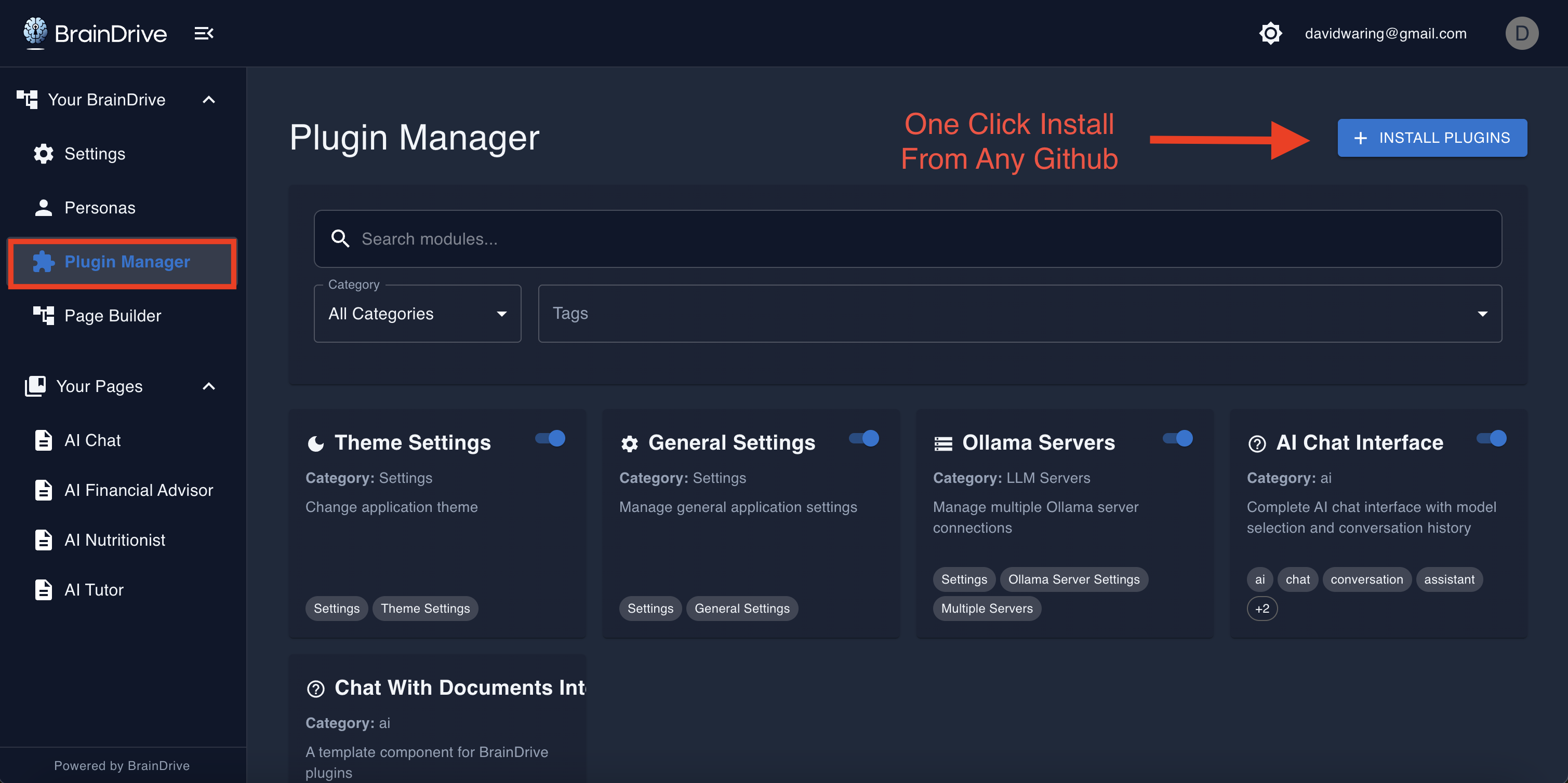Click the Settings gear icon in sidebar

[43, 154]
